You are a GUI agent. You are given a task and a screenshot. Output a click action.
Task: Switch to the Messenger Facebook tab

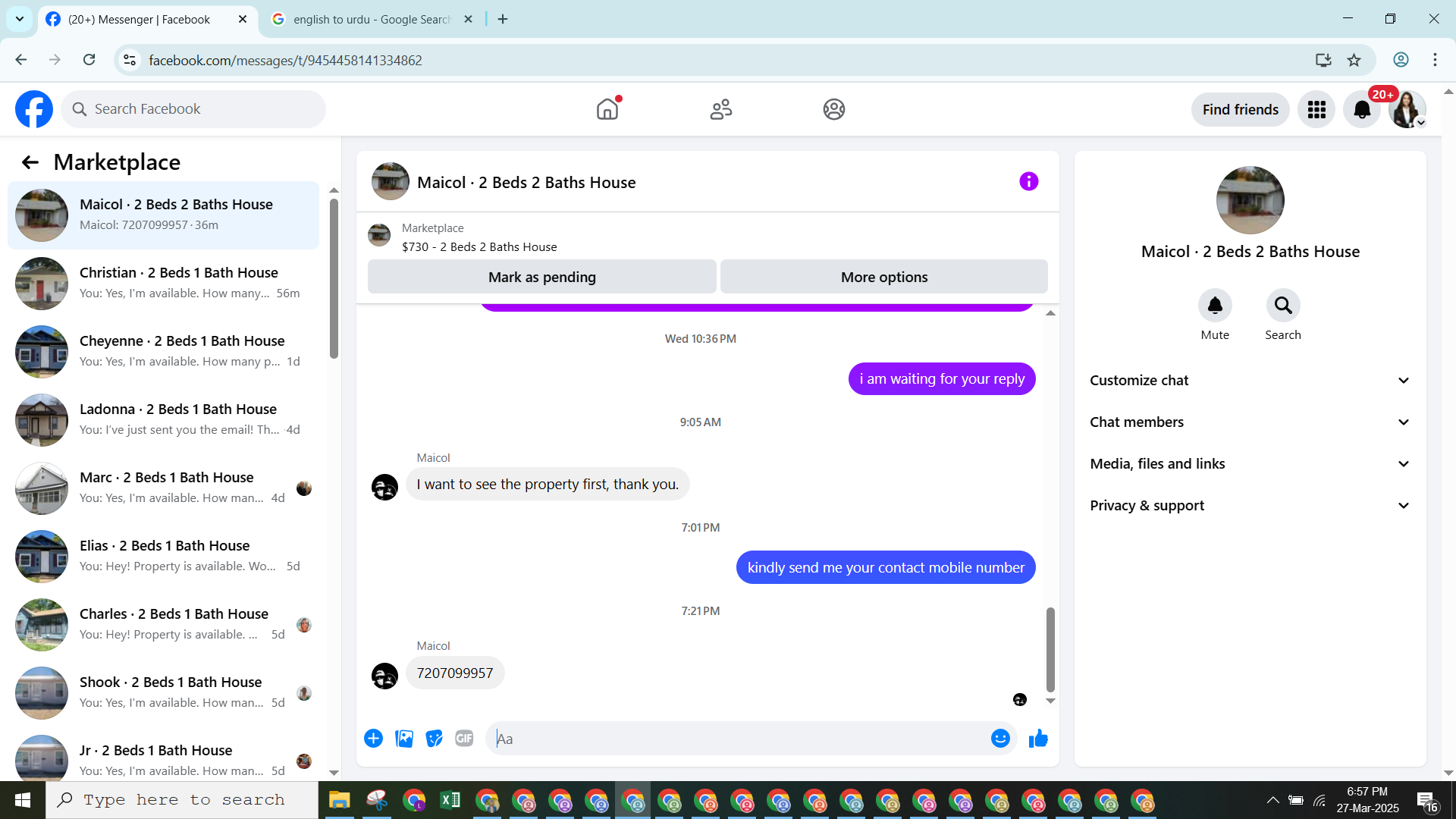(x=147, y=20)
